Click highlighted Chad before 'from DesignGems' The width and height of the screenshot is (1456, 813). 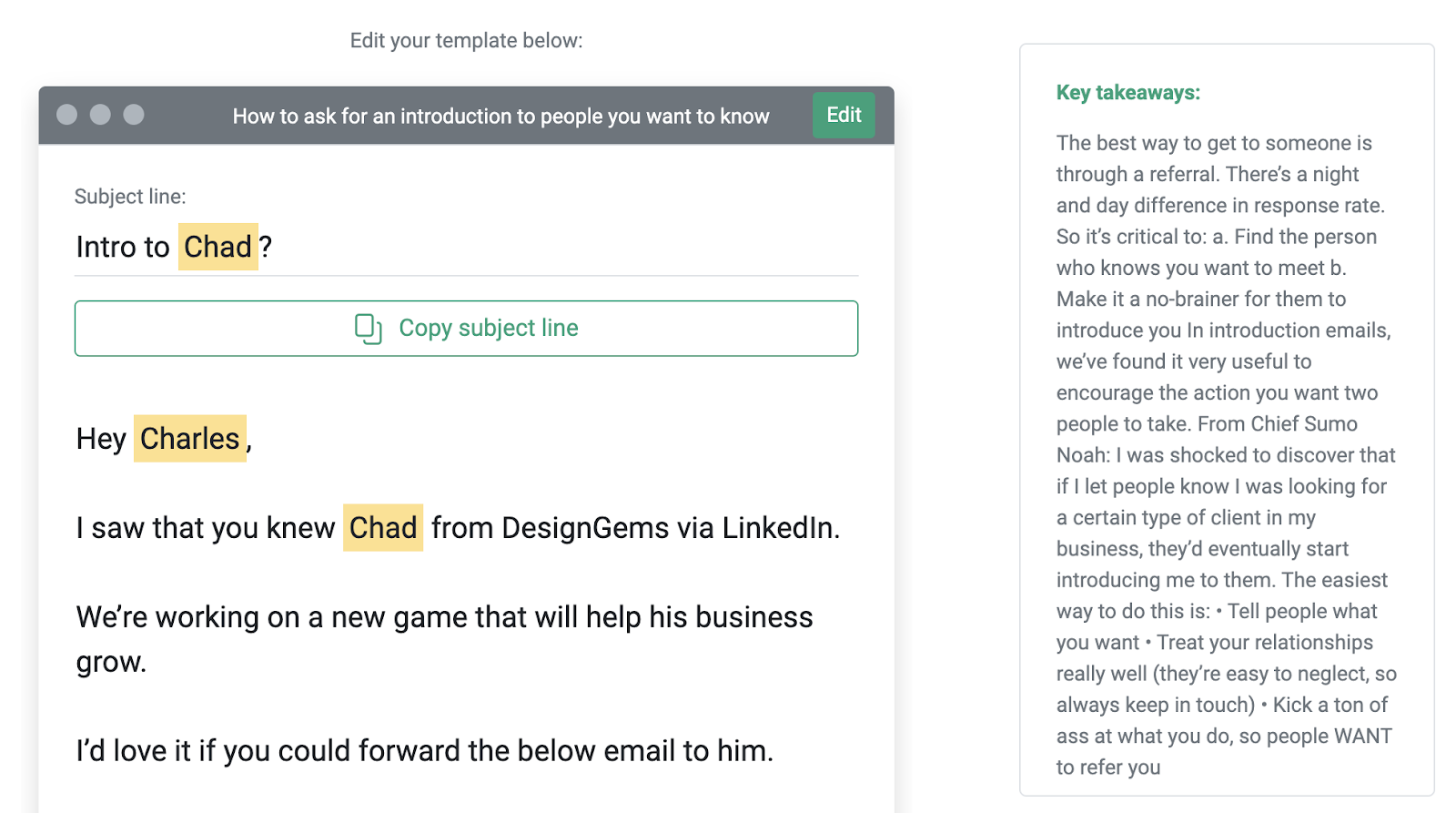(383, 528)
